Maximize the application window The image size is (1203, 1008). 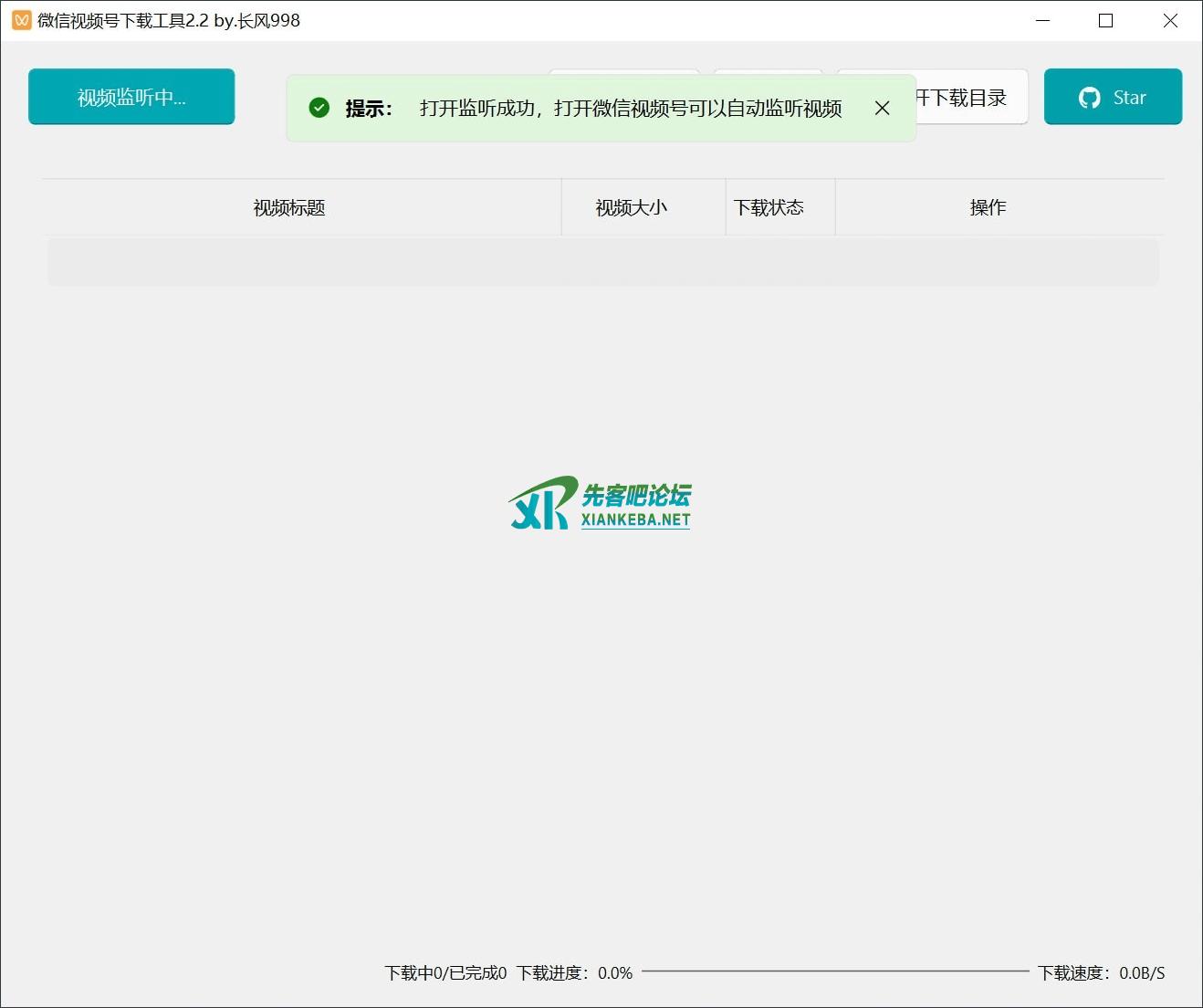tap(1105, 20)
